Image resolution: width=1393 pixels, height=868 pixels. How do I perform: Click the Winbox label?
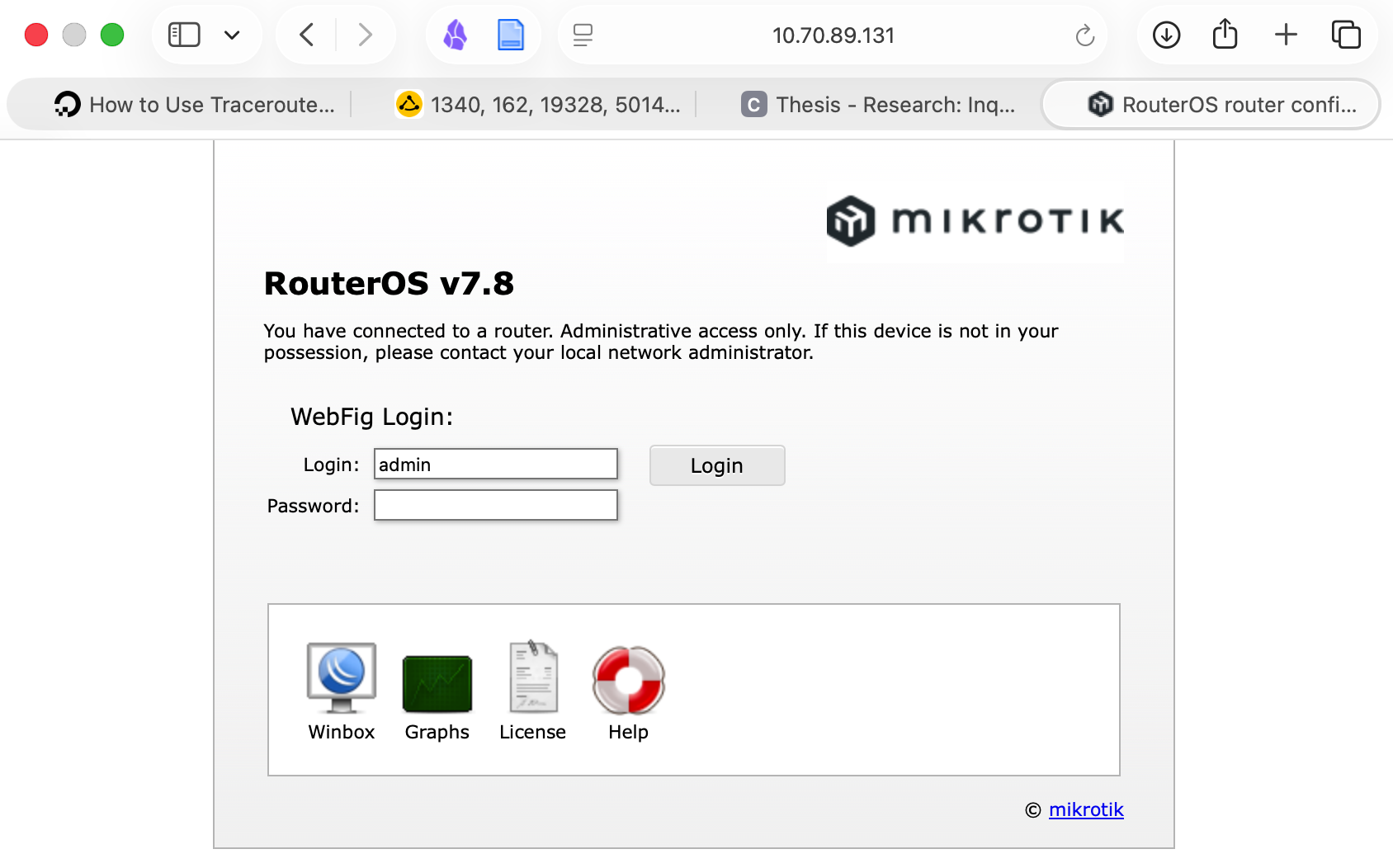coord(342,732)
